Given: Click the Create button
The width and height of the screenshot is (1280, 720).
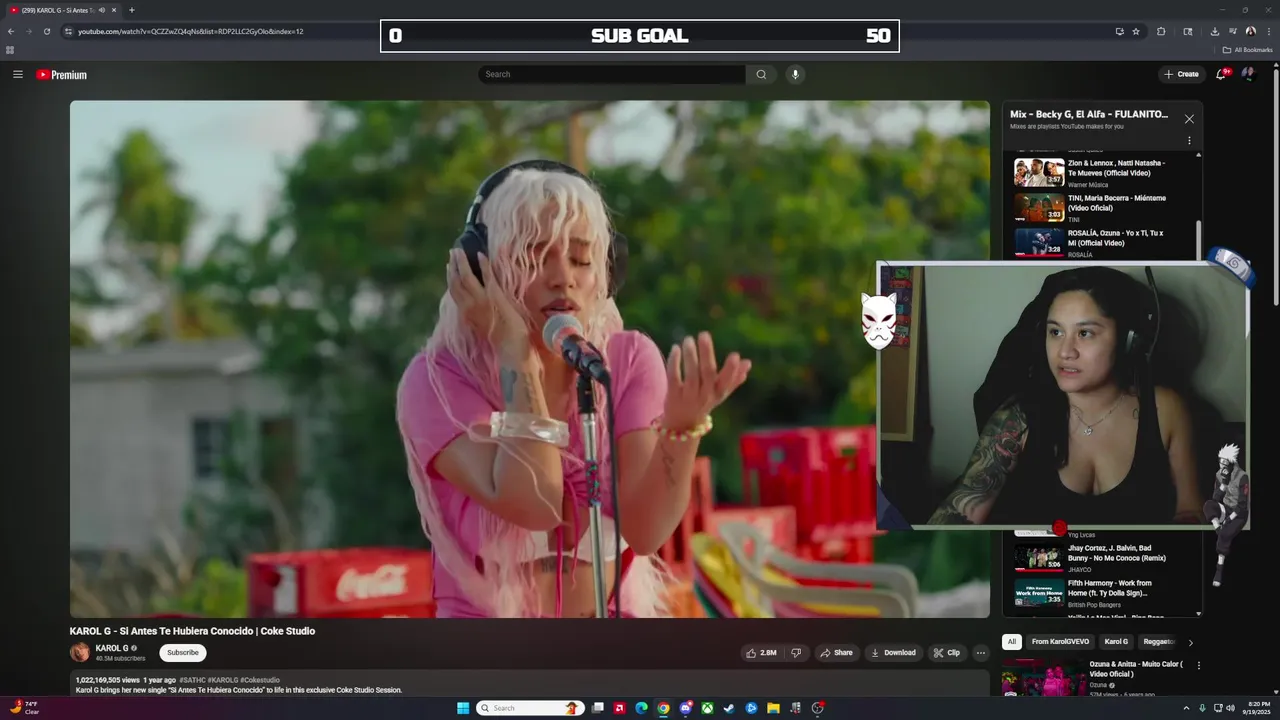Looking at the screenshot, I should (x=1181, y=74).
